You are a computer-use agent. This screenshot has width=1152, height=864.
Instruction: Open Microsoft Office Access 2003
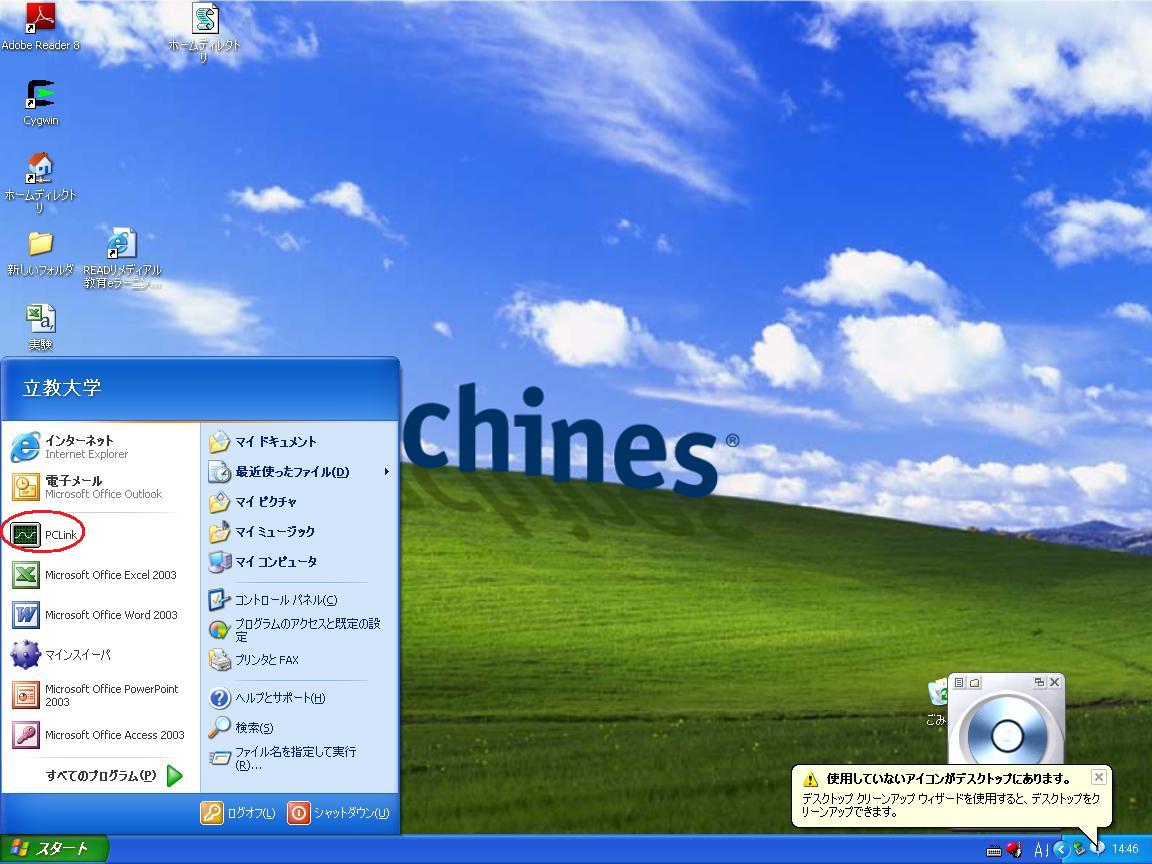(101, 735)
